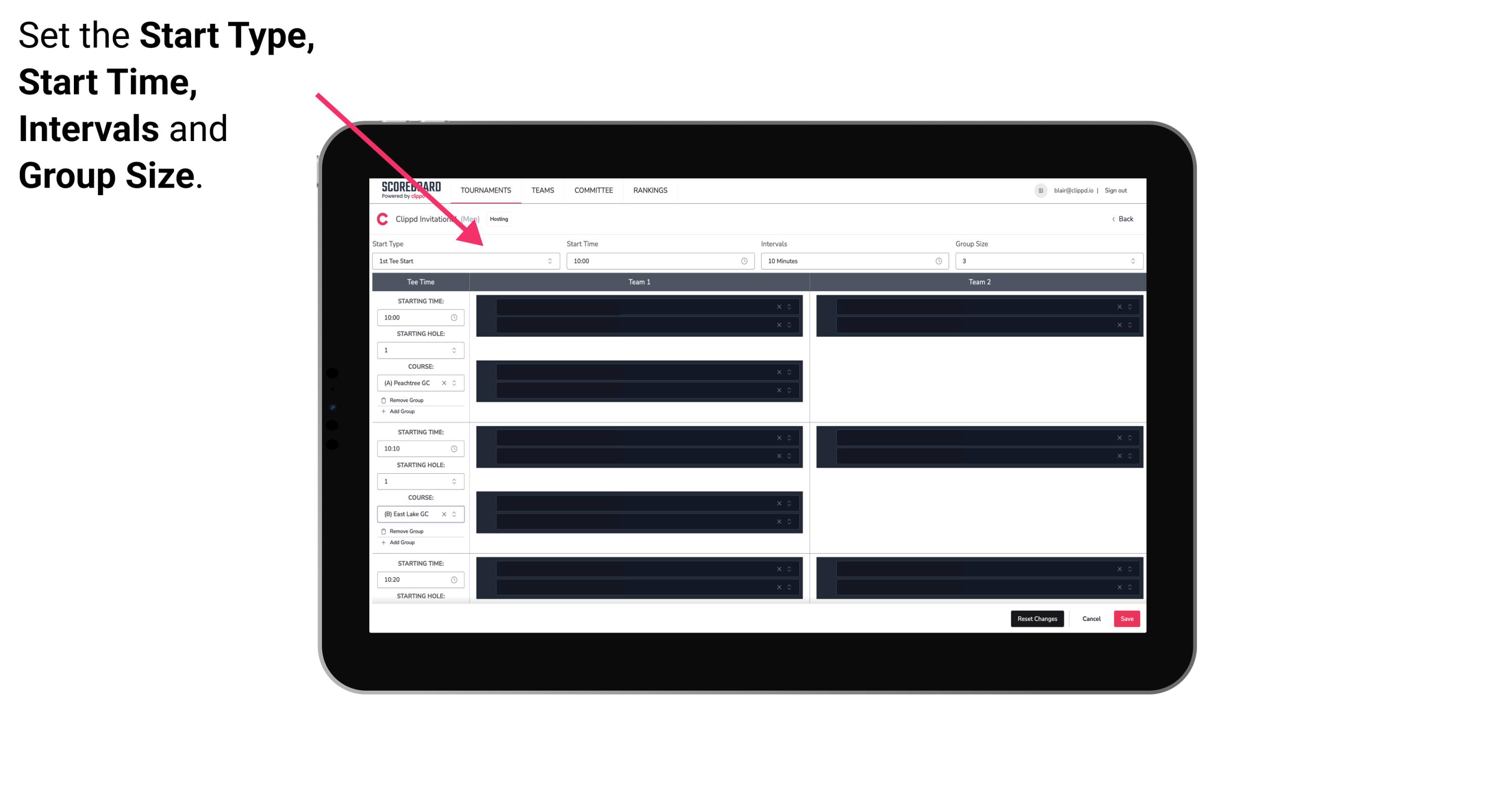Click the Save button
Screen dimensions: 1510x812
[1127, 618]
